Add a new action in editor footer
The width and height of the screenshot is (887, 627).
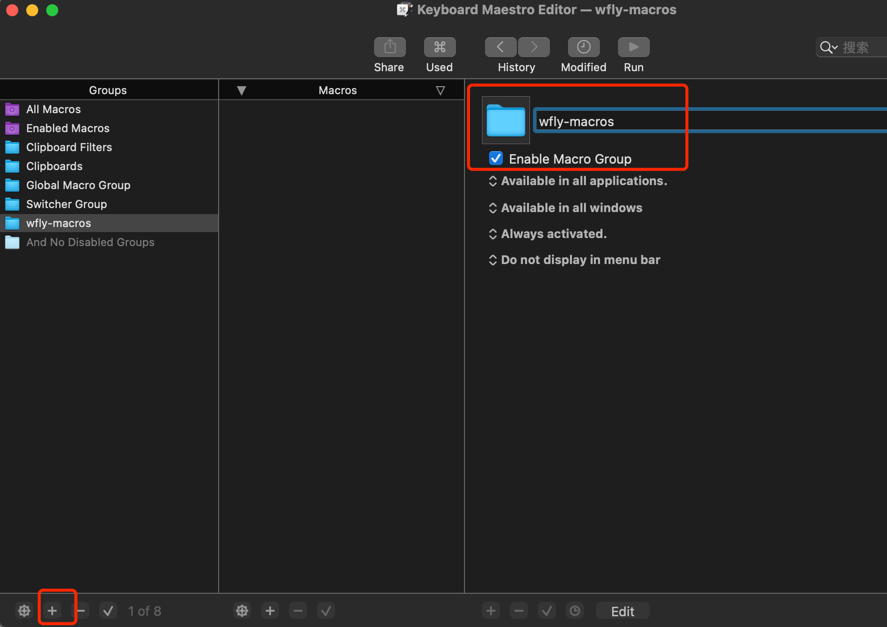click(491, 611)
